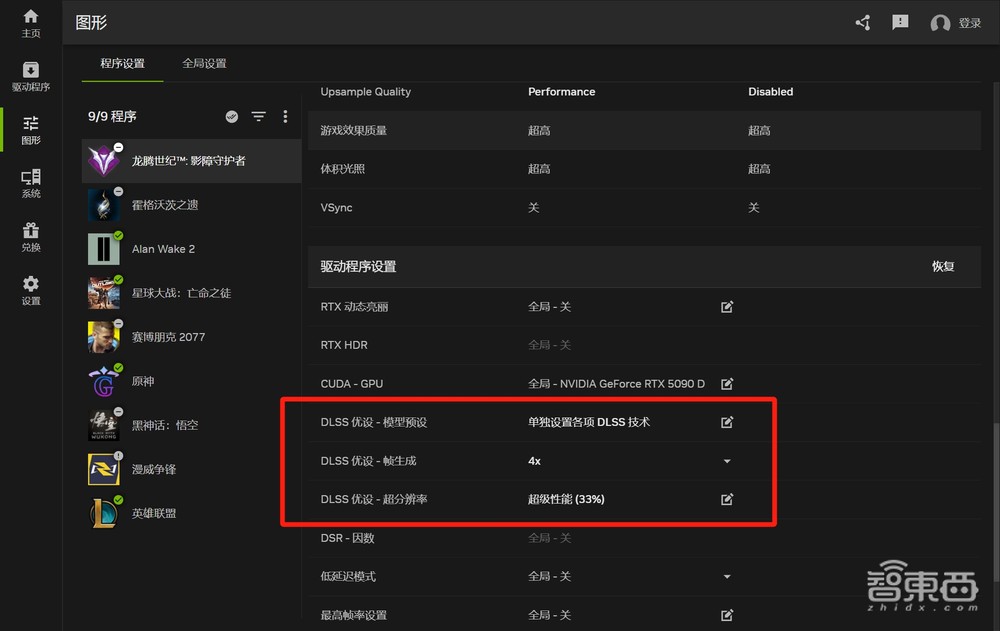Image resolution: width=1000 pixels, height=631 pixels.
Task: Click the checkmark selection icon near 9/9 程序
Action: tap(232, 116)
